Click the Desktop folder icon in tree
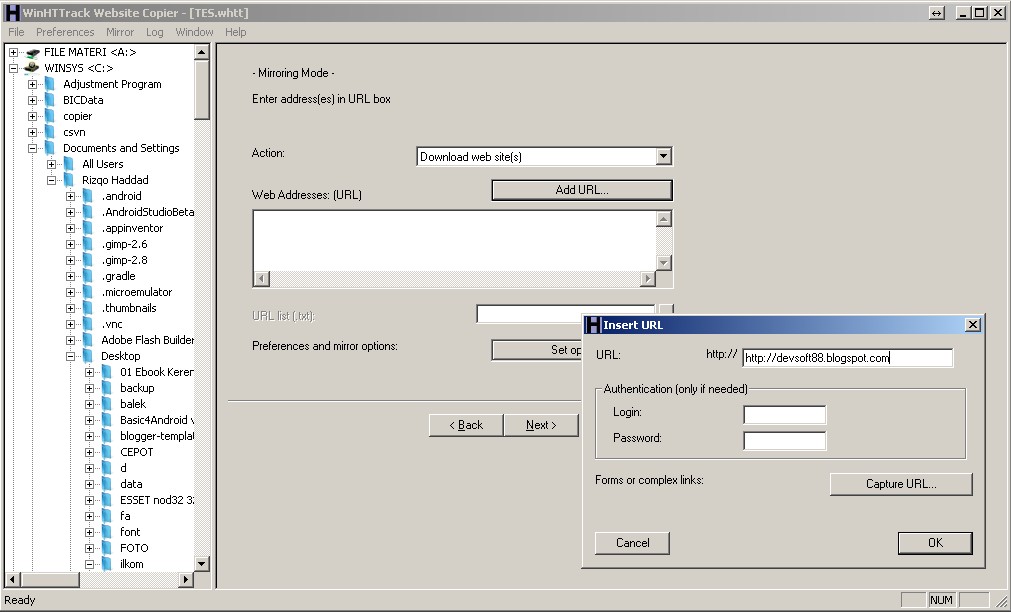 (x=89, y=356)
